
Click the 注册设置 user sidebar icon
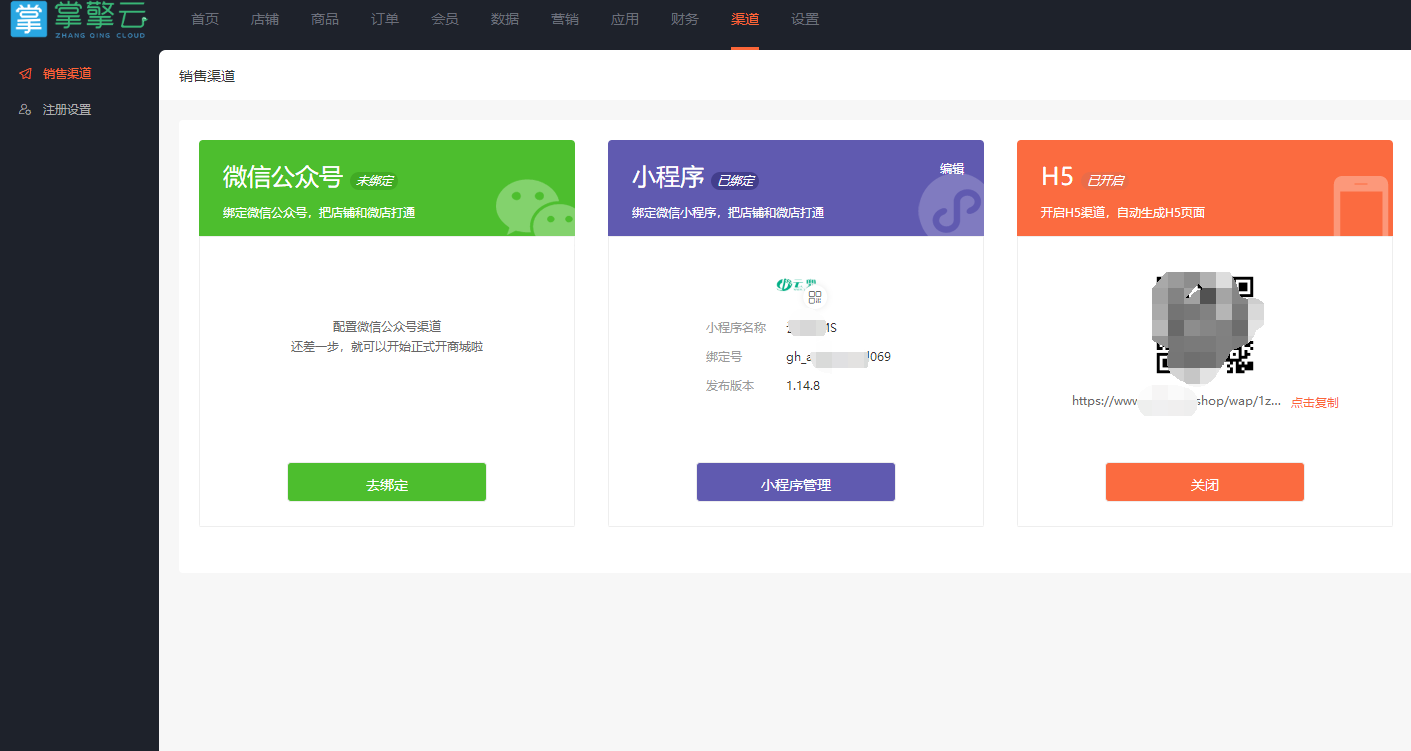coord(25,109)
